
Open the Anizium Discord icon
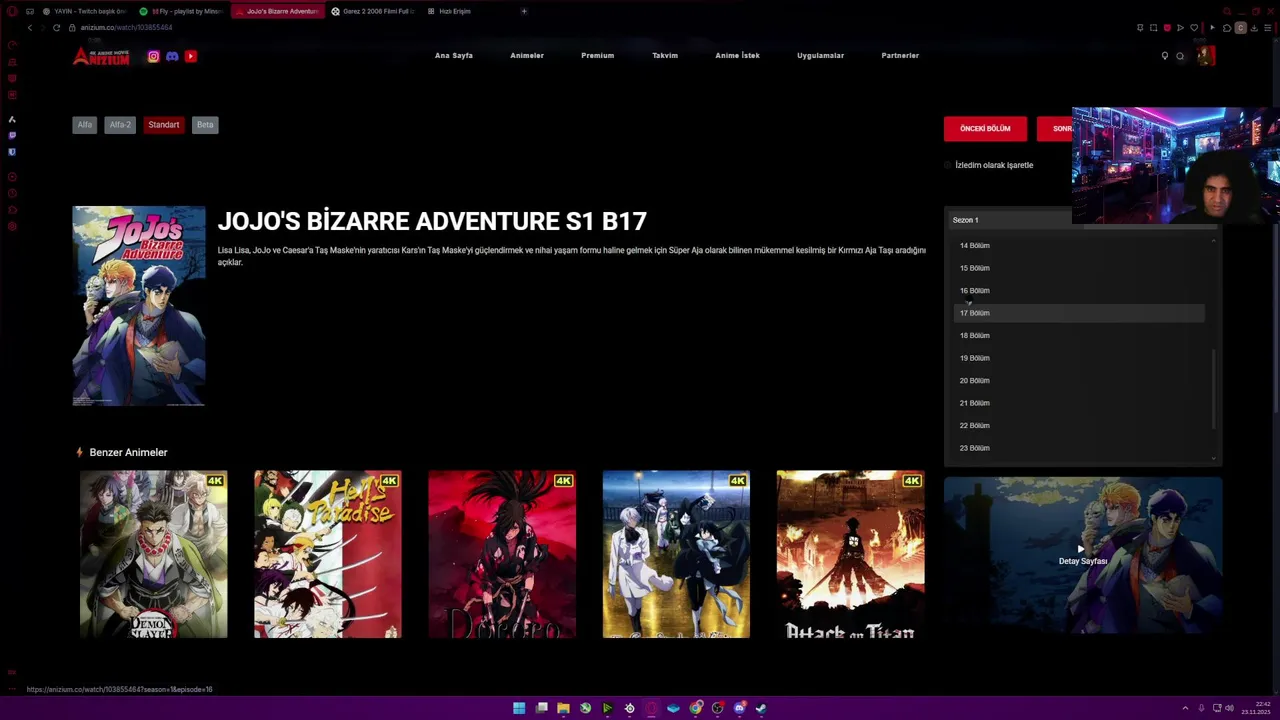pyautogui.click(x=172, y=56)
